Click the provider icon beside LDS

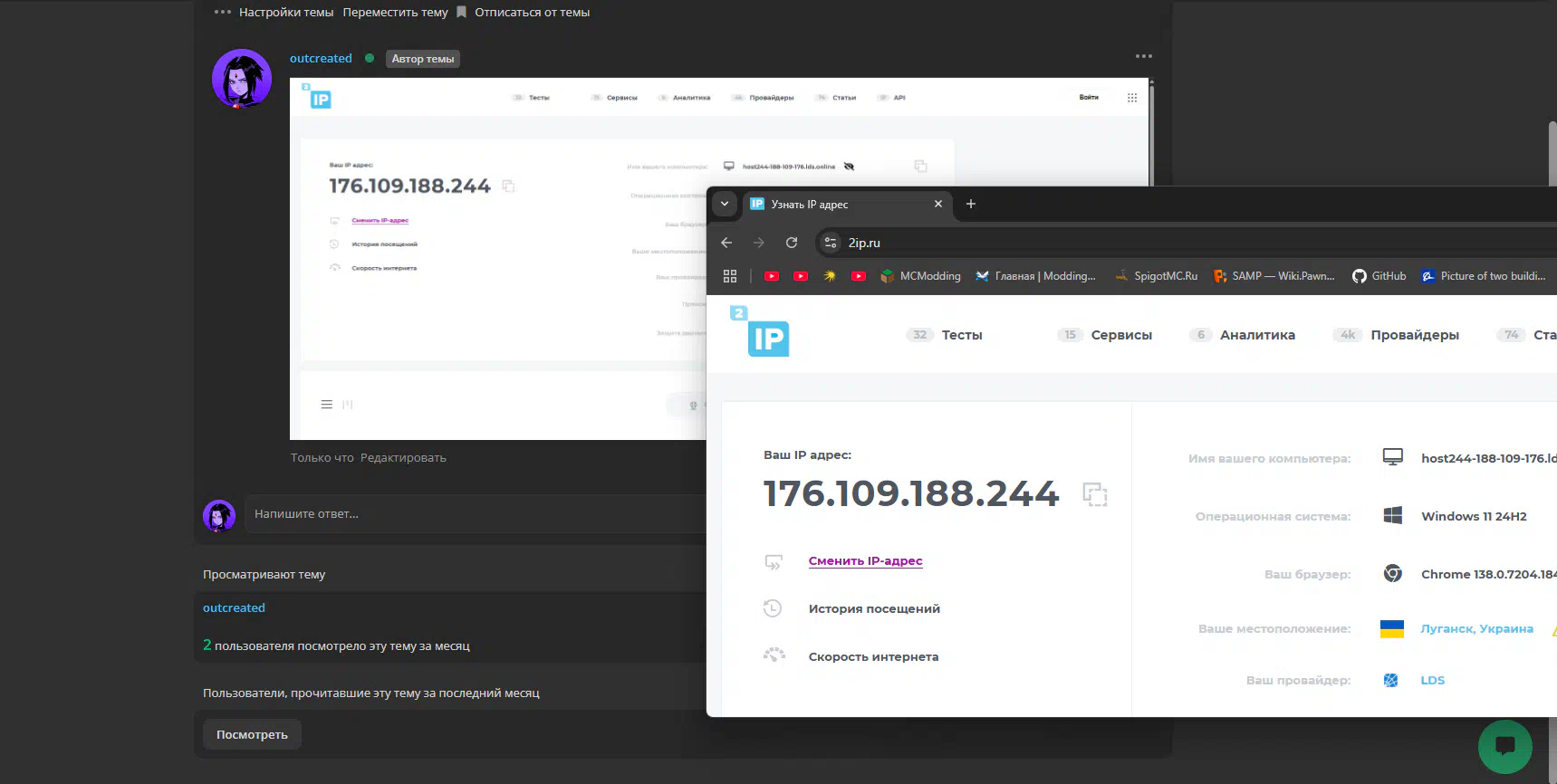tap(1391, 680)
